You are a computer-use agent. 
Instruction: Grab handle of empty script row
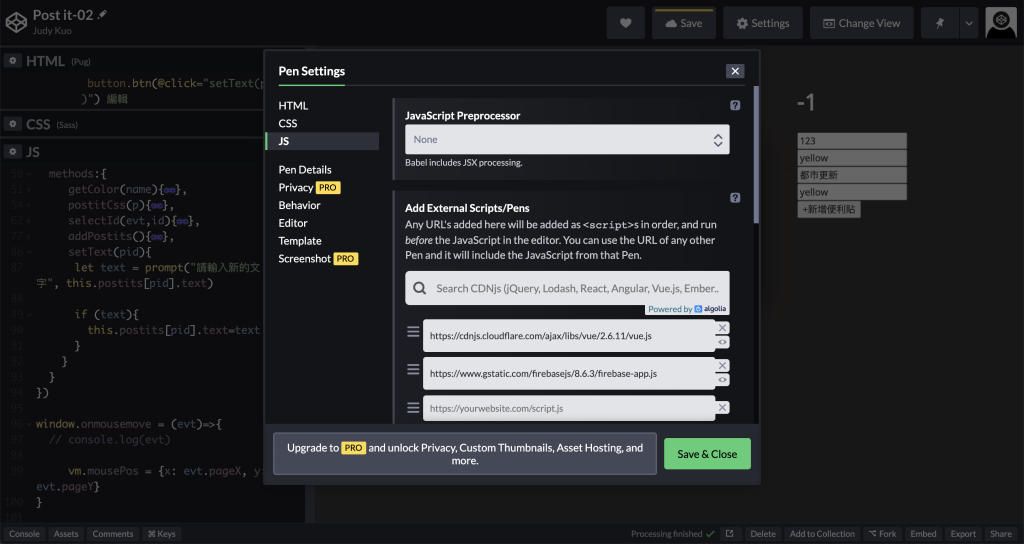[413, 408]
